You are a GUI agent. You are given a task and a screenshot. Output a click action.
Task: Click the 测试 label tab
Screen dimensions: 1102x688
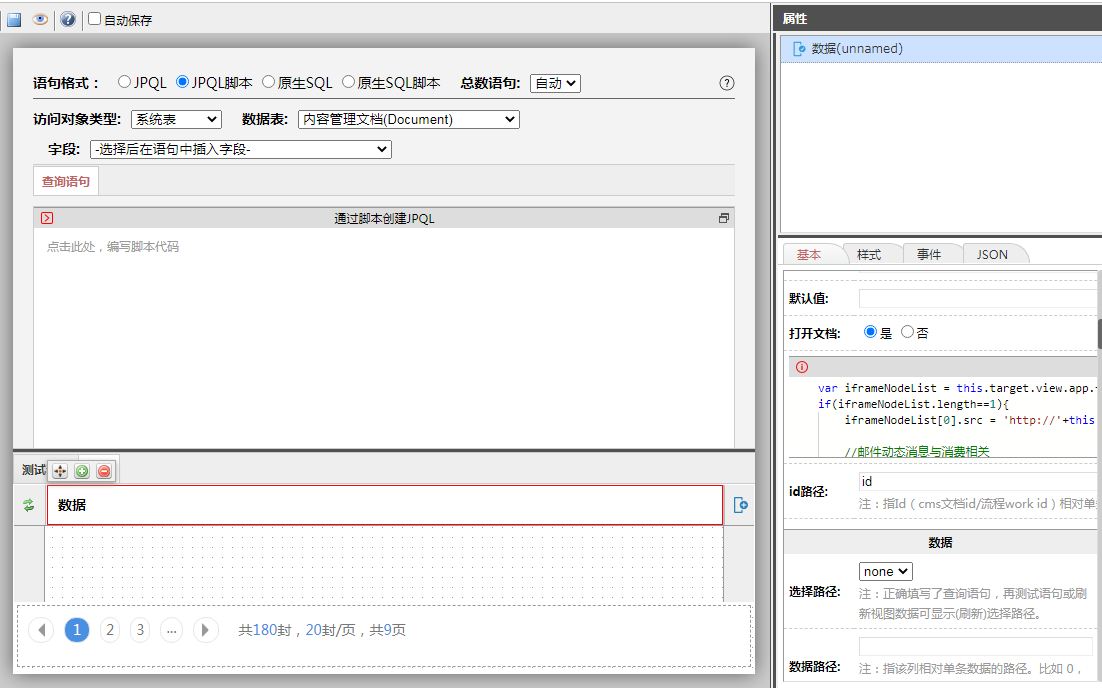point(33,469)
